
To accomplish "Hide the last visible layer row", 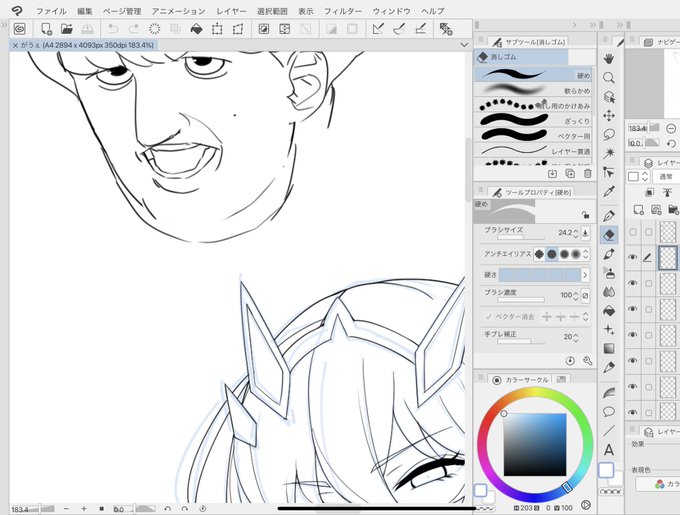I will [x=633, y=412].
